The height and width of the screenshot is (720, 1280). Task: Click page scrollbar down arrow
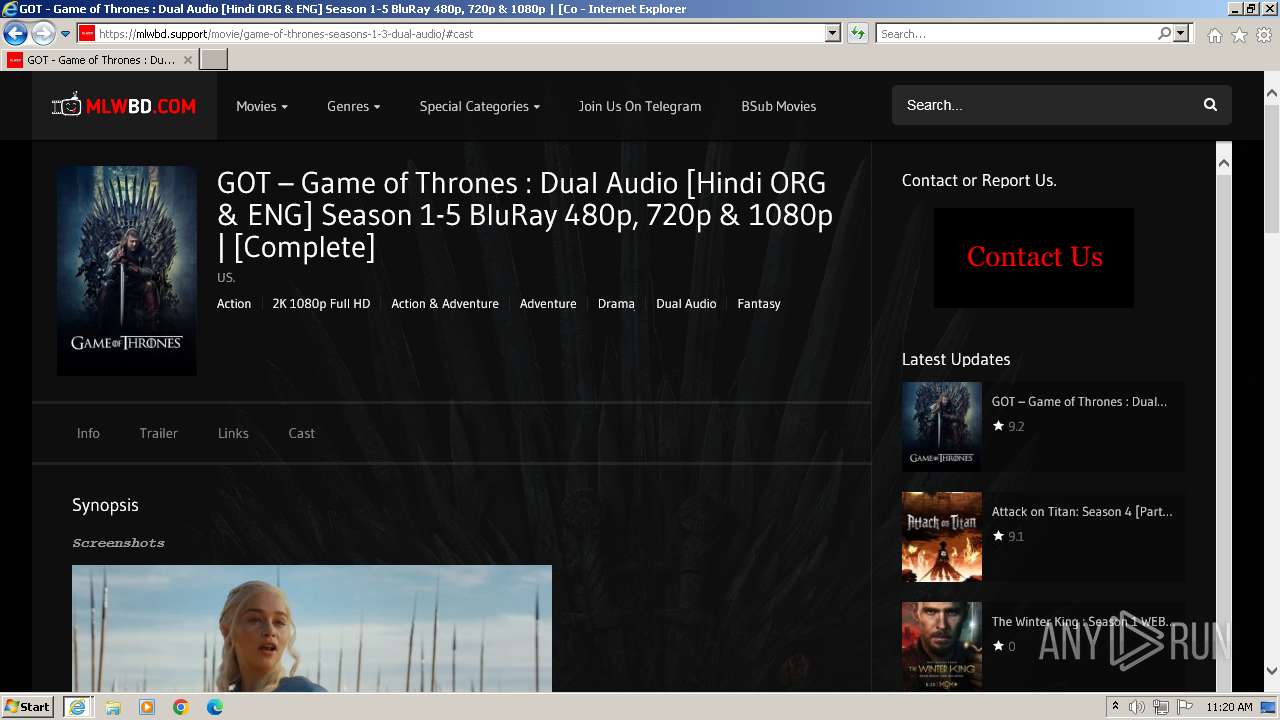1271,671
